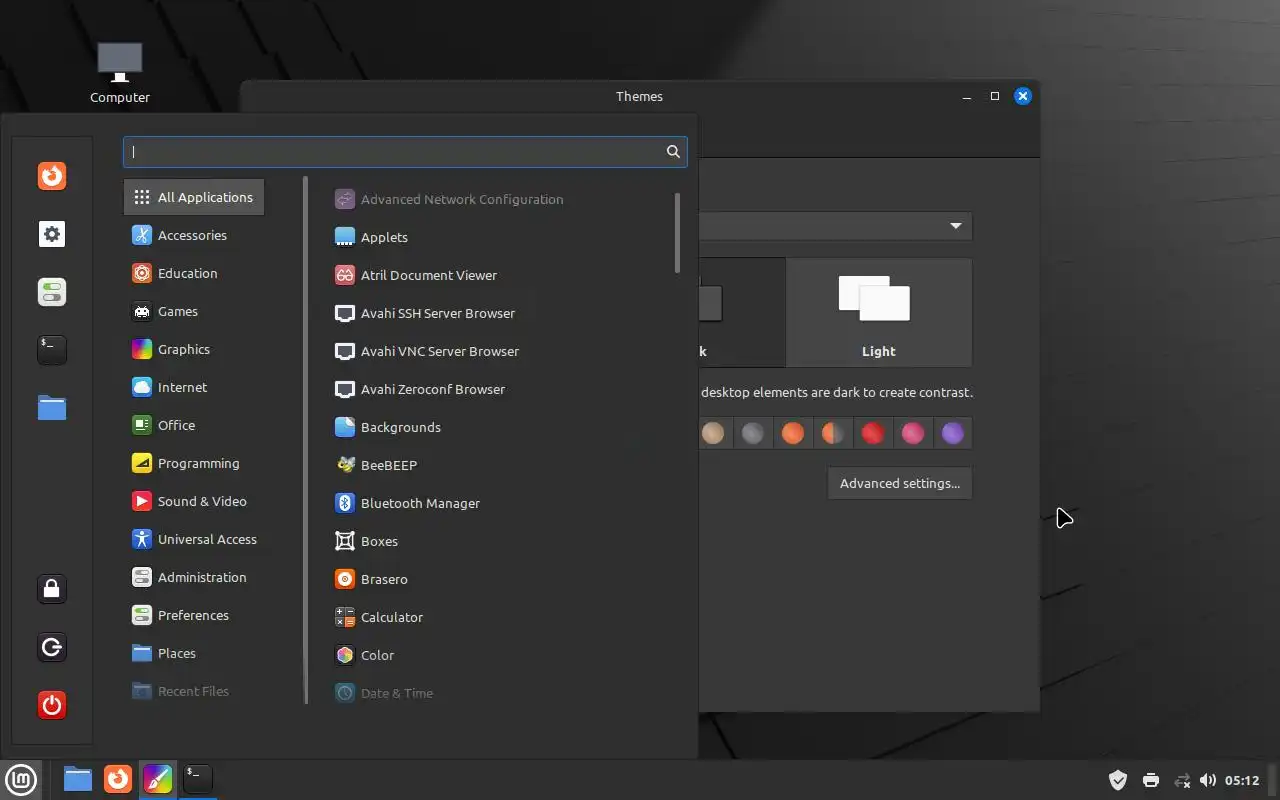Choose the Light appearance in Themes
Screen dimensions: 1280x800
coord(878,312)
